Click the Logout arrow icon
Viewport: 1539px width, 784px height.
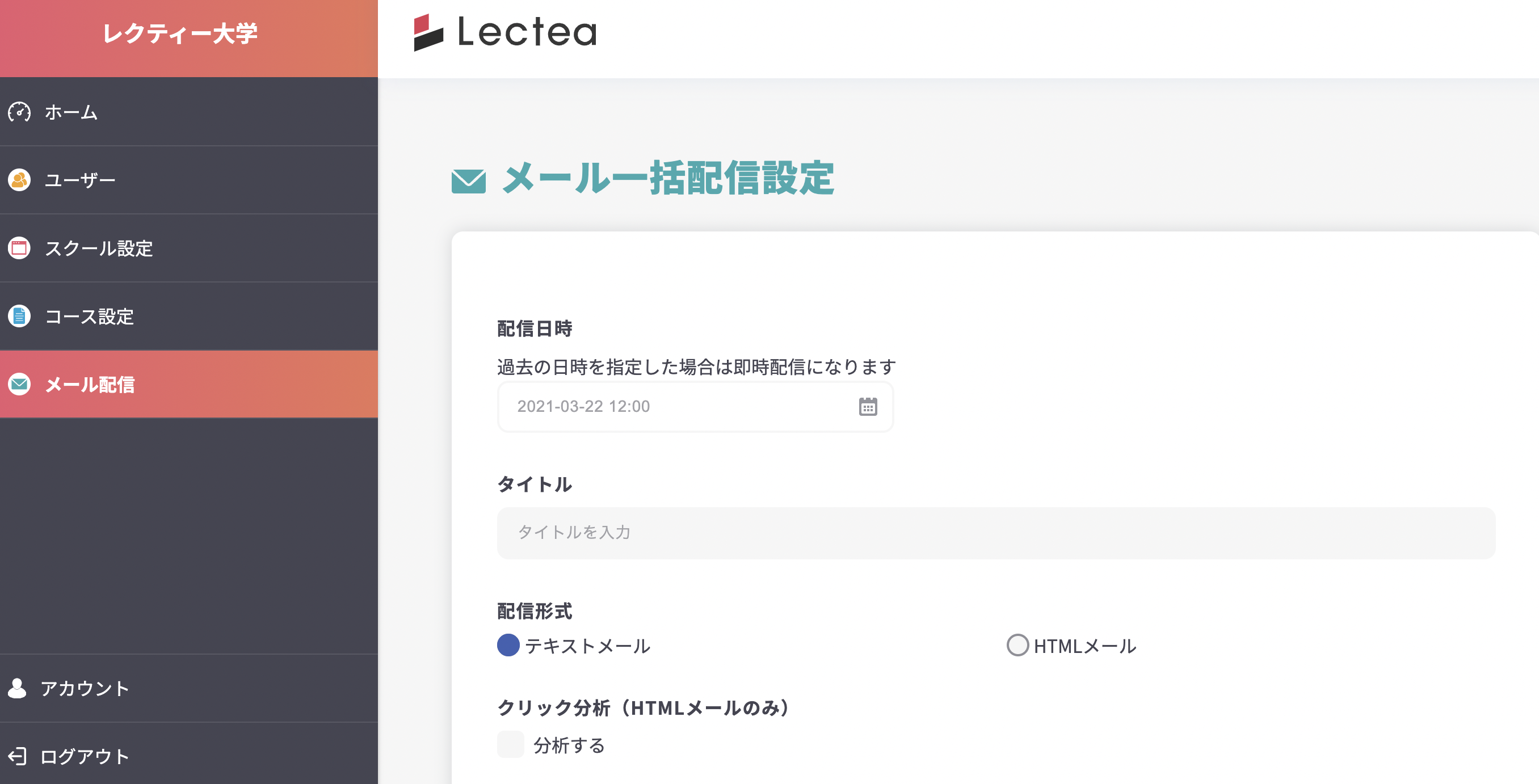tap(18, 756)
